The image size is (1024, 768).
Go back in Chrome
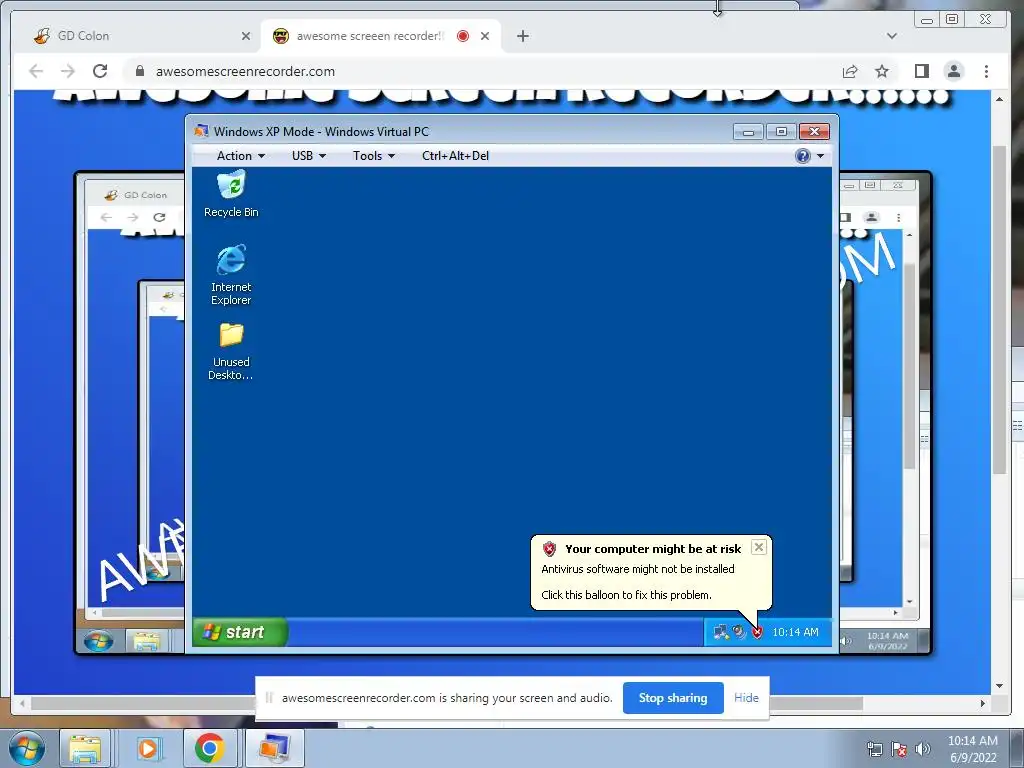tap(36, 71)
